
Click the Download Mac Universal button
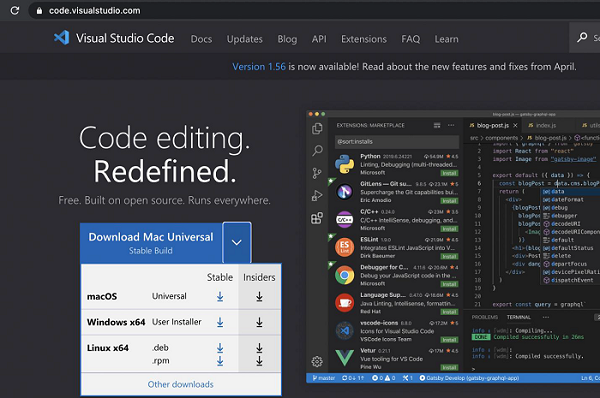click(x=151, y=243)
